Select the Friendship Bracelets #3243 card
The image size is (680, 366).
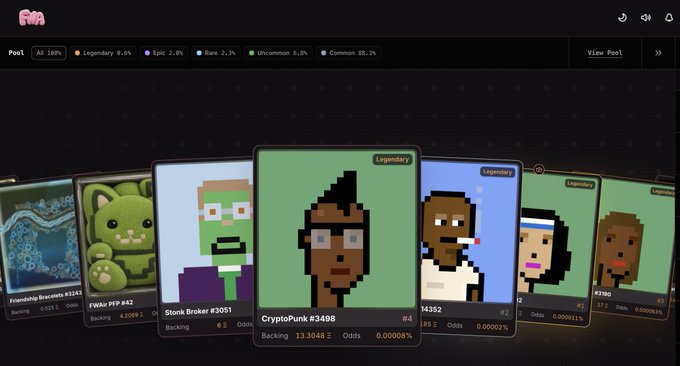pyautogui.click(x=40, y=247)
